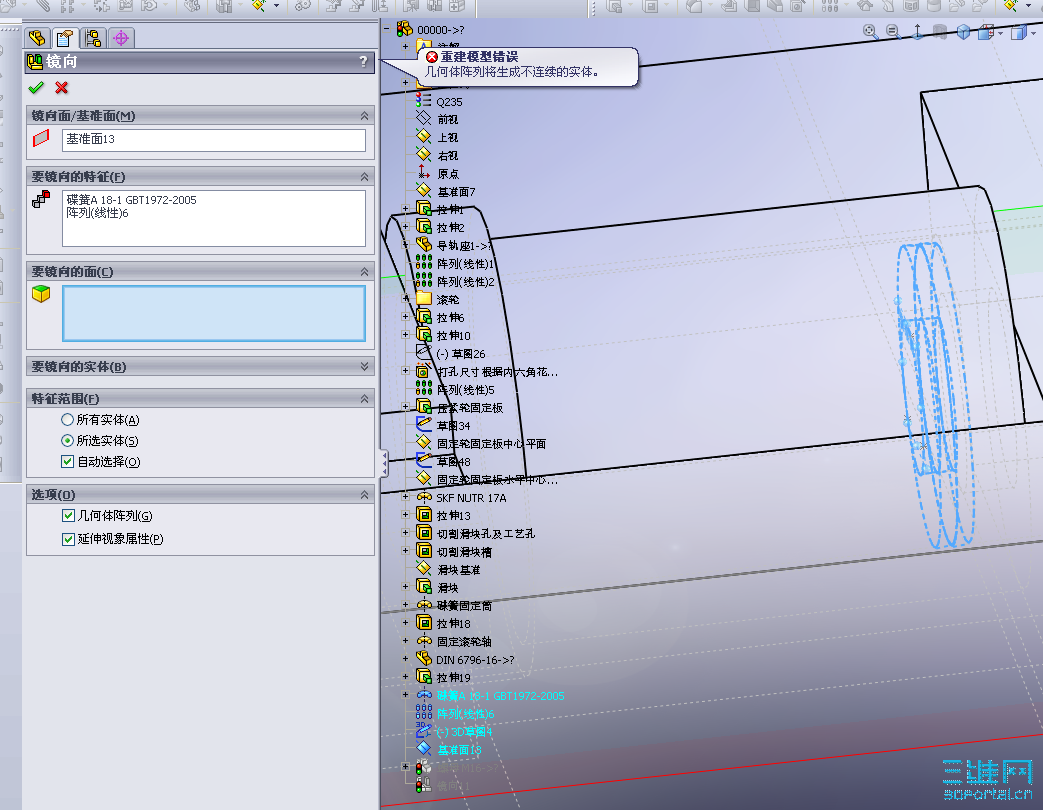1043x810 pixels.
Task: Click Zoom to Area magnifier icon
Action: point(893,31)
